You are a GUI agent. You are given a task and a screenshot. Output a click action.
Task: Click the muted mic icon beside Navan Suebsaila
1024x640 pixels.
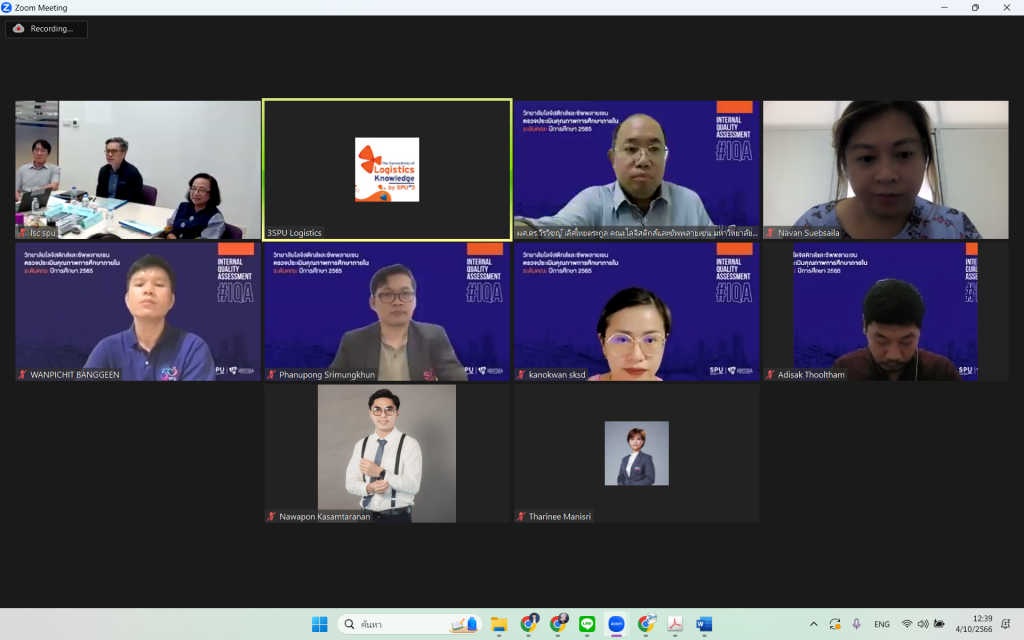(x=771, y=232)
